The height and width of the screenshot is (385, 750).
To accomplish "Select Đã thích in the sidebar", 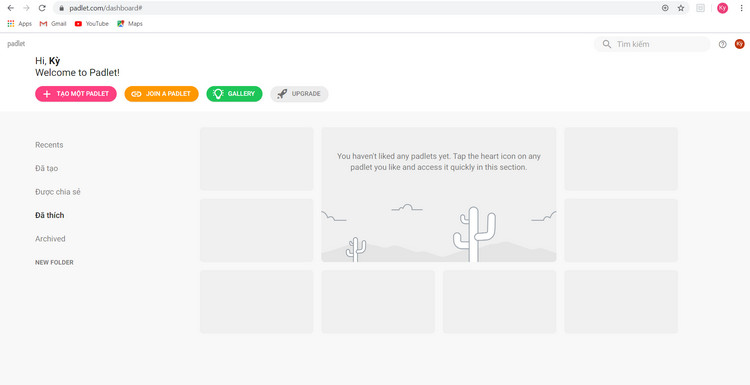I will pyautogui.click(x=50, y=215).
